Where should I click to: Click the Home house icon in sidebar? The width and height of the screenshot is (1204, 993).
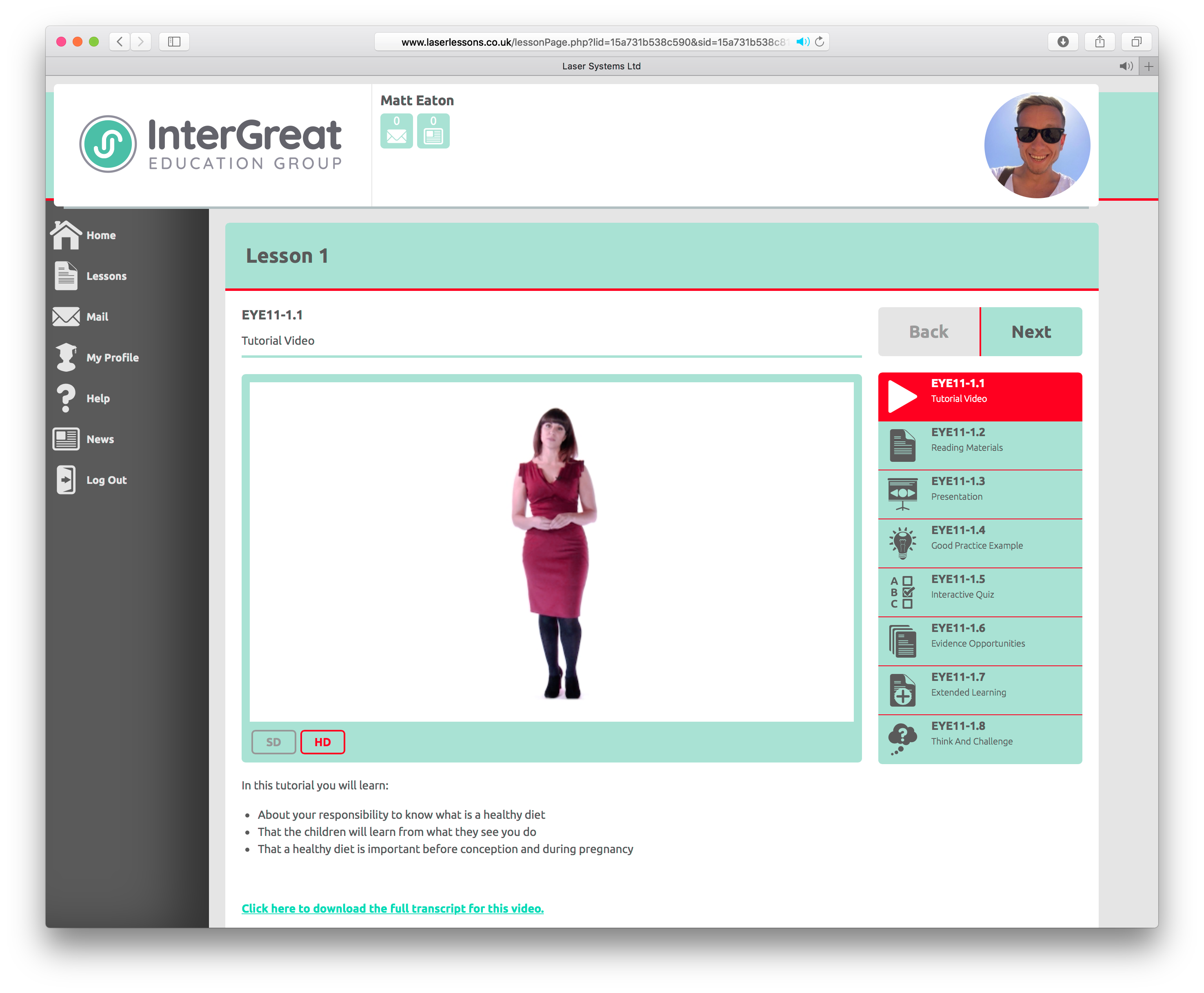(66, 235)
